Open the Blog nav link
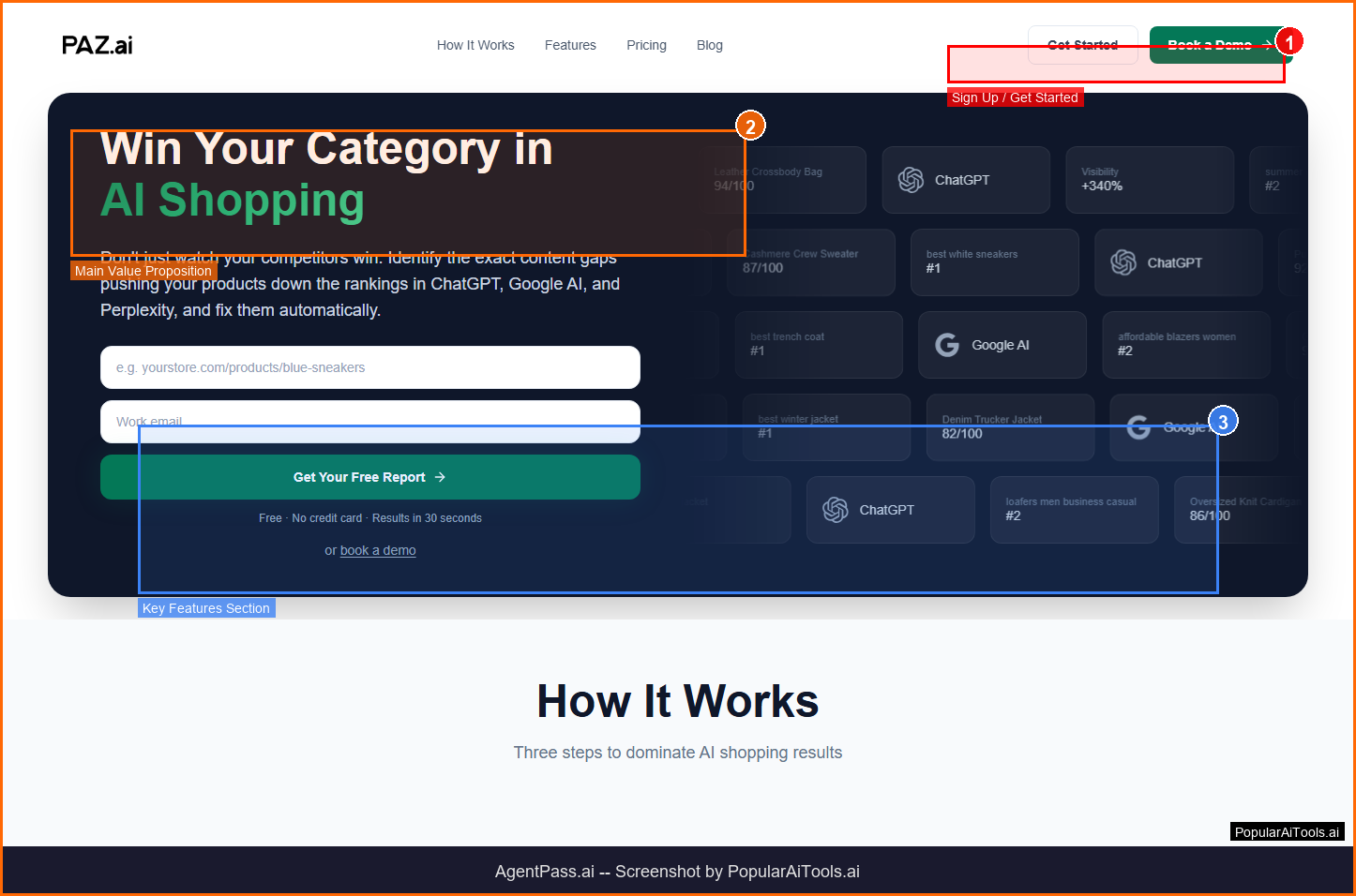Screen dimensions: 1356x896 coord(710,45)
